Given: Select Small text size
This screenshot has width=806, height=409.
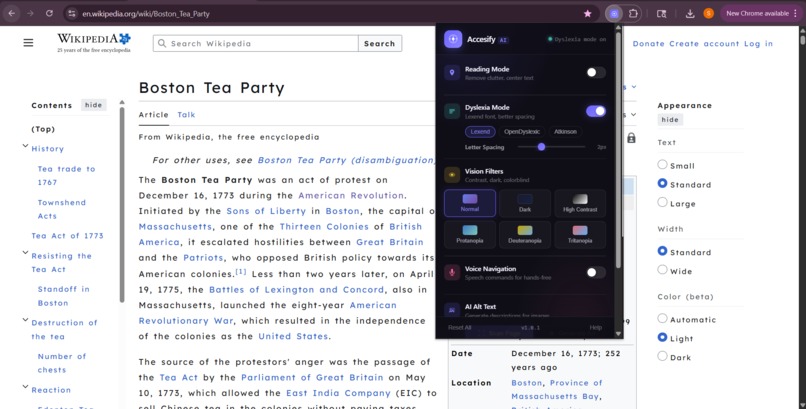Looking at the screenshot, I should (x=663, y=165).
